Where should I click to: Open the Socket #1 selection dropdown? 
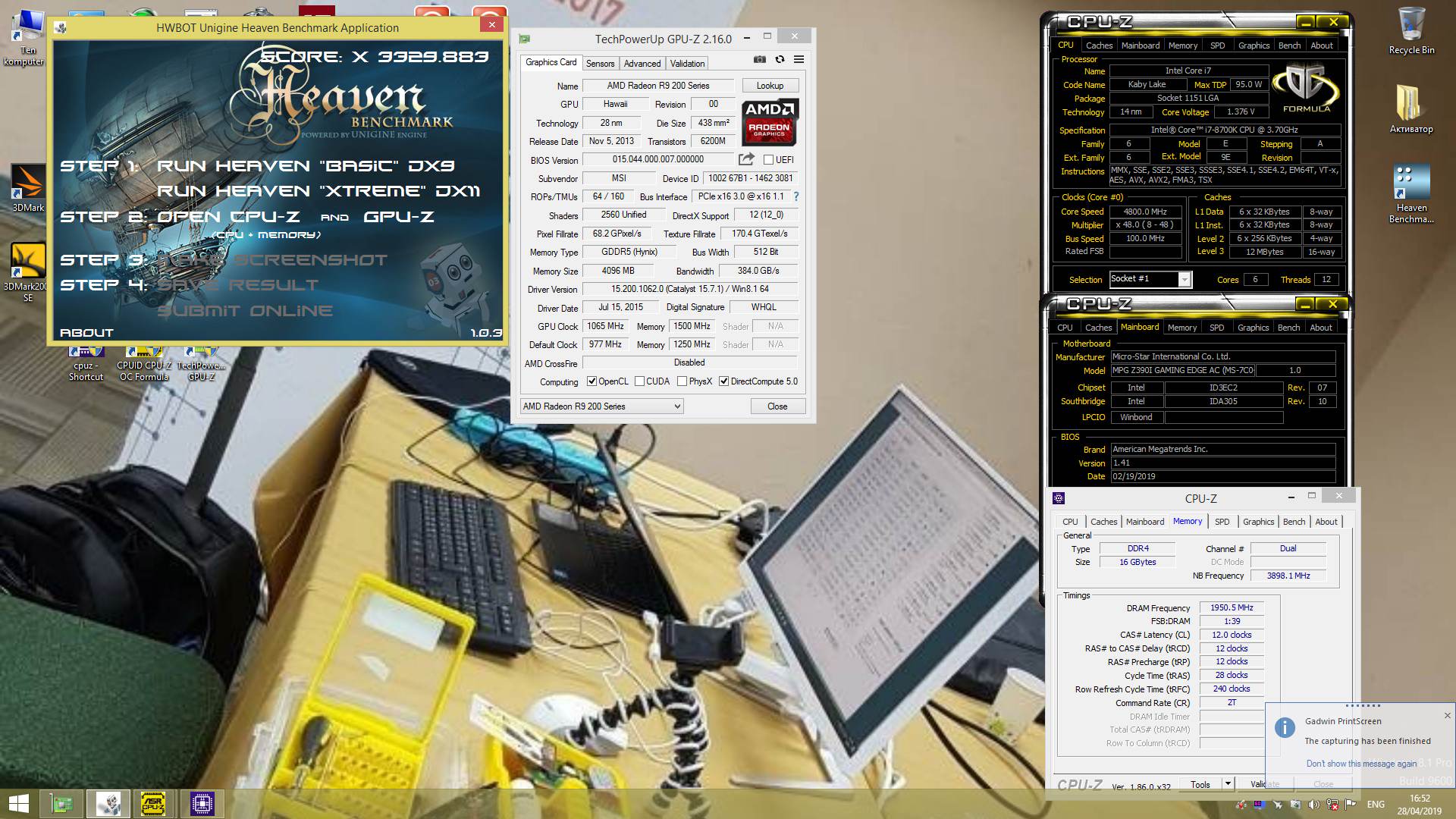pos(1150,279)
